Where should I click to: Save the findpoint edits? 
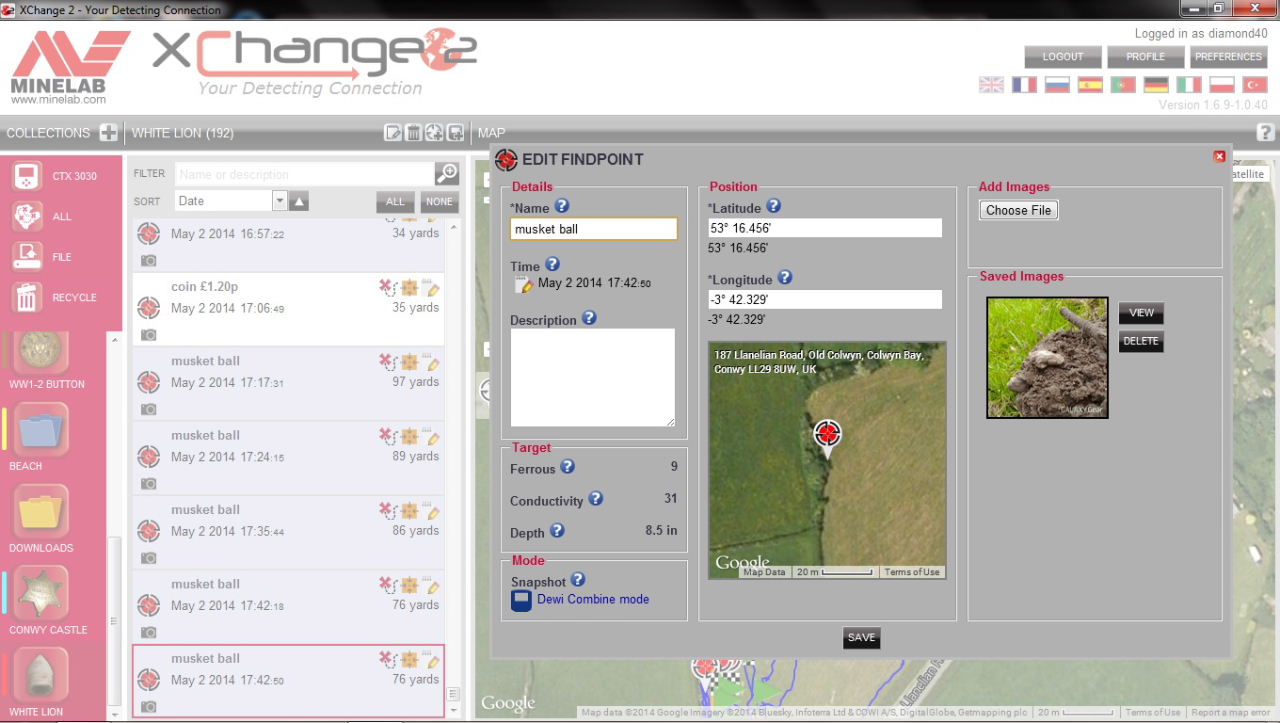point(861,638)
